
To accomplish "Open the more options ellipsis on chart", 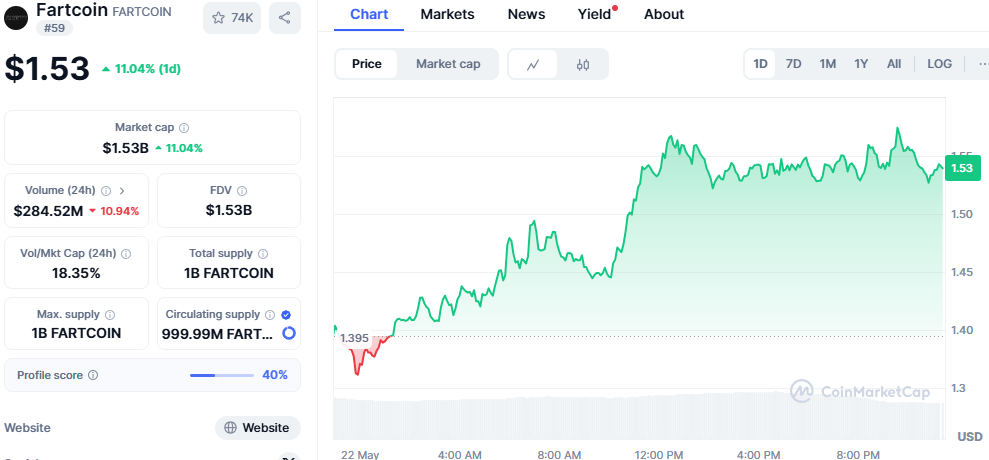I will pyautogui.click(x=983, y=64).
